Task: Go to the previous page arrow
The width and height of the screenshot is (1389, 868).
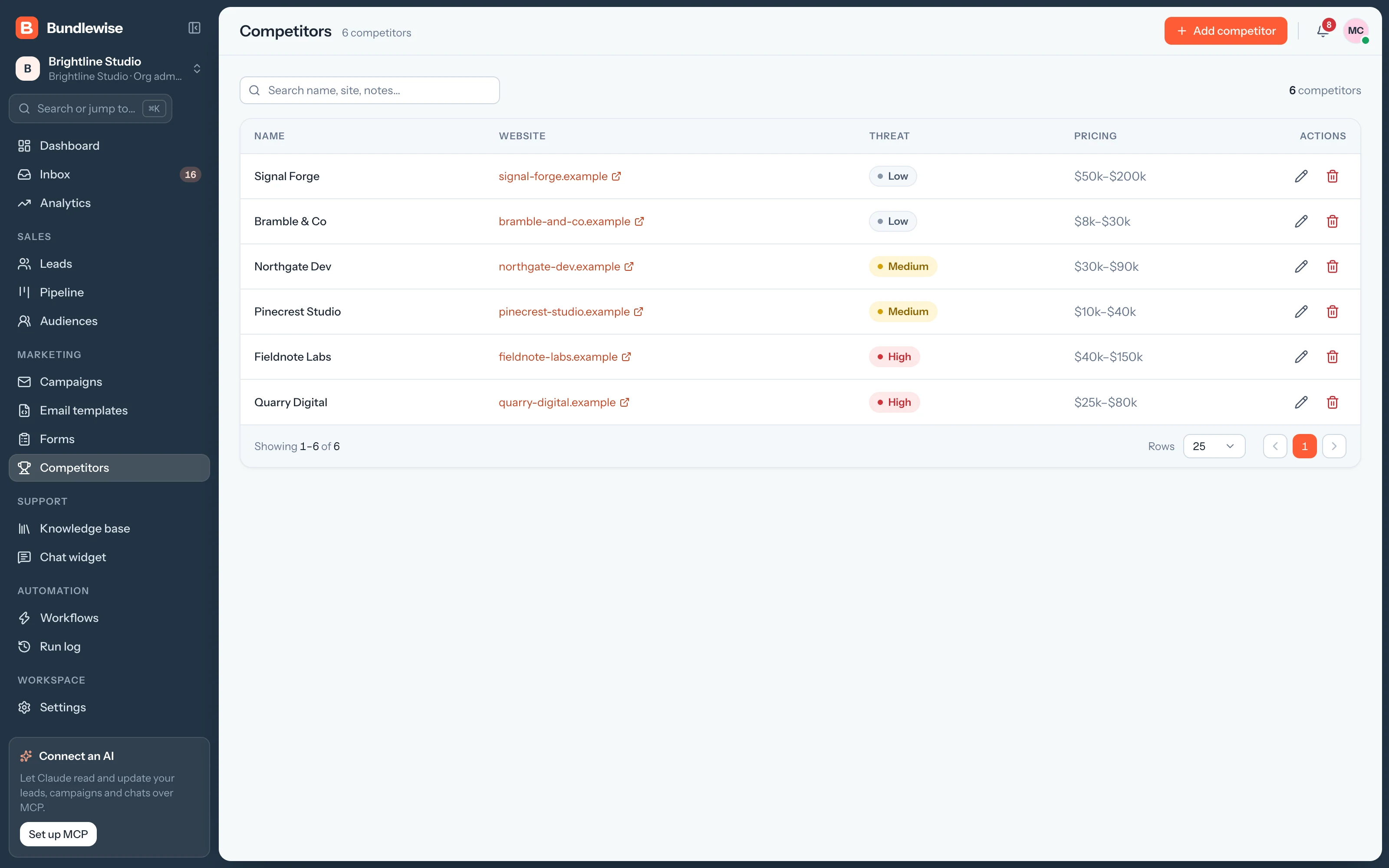Action: tap(1275, 446)
